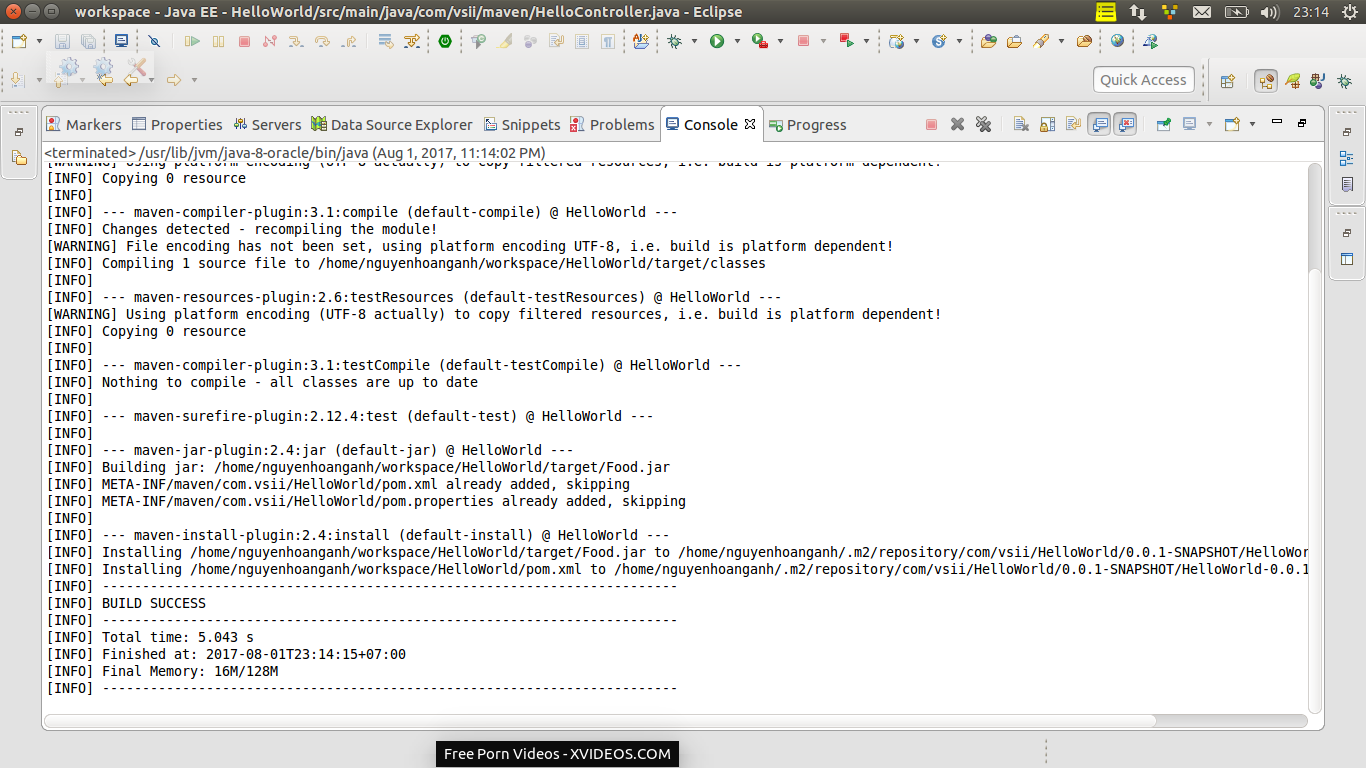Click the green Run button in the toolbar
1366x768 pixels.
[717, 41]
